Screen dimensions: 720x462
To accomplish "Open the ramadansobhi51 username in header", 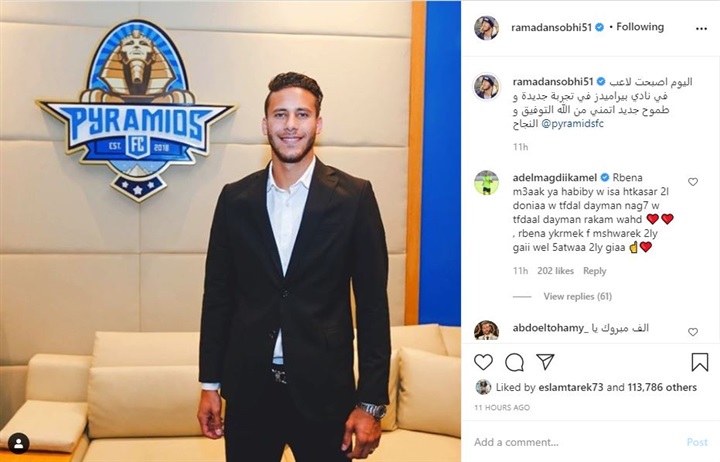I will [x=551, y=27].
